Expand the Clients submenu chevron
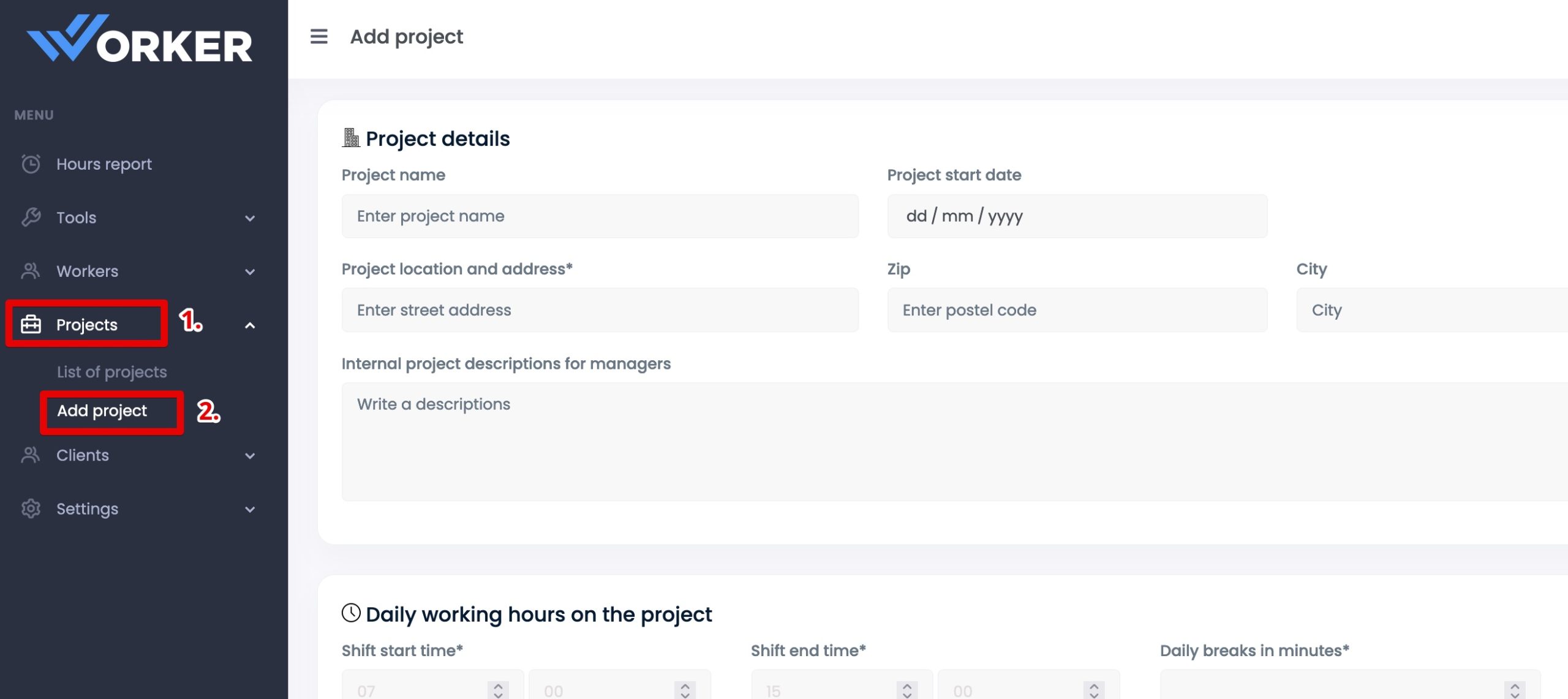This screenshot has width=1568, height=699. (x=250, y=456)
